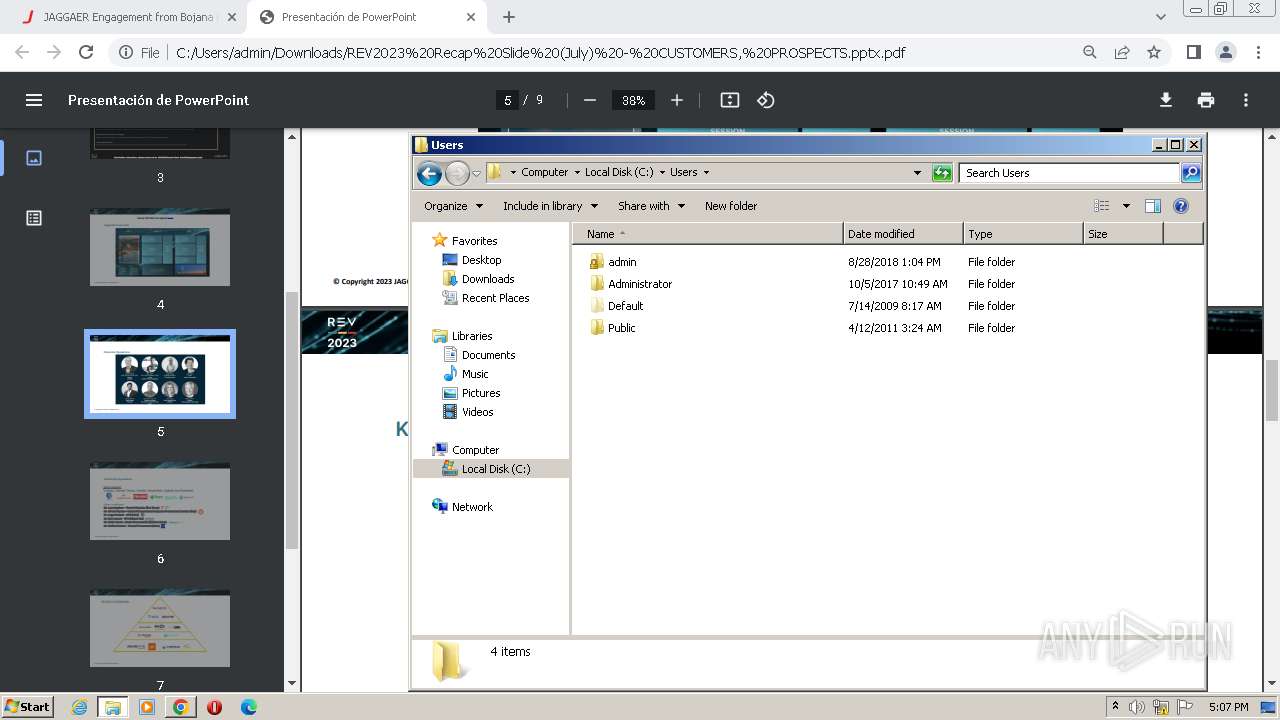Click the zoom in plus icon
This screenshot has height=720, width=1280.
(677, 100)
